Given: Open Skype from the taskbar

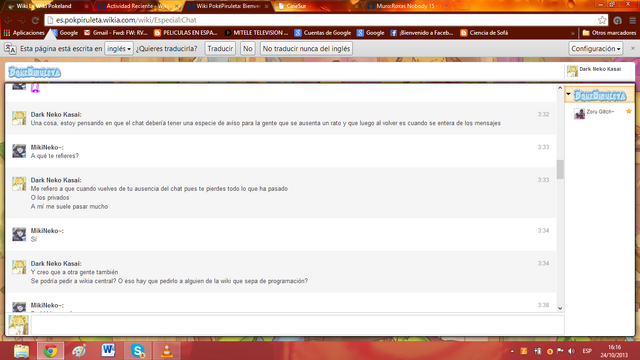Looking at the screenshot, I should (138, 351).
